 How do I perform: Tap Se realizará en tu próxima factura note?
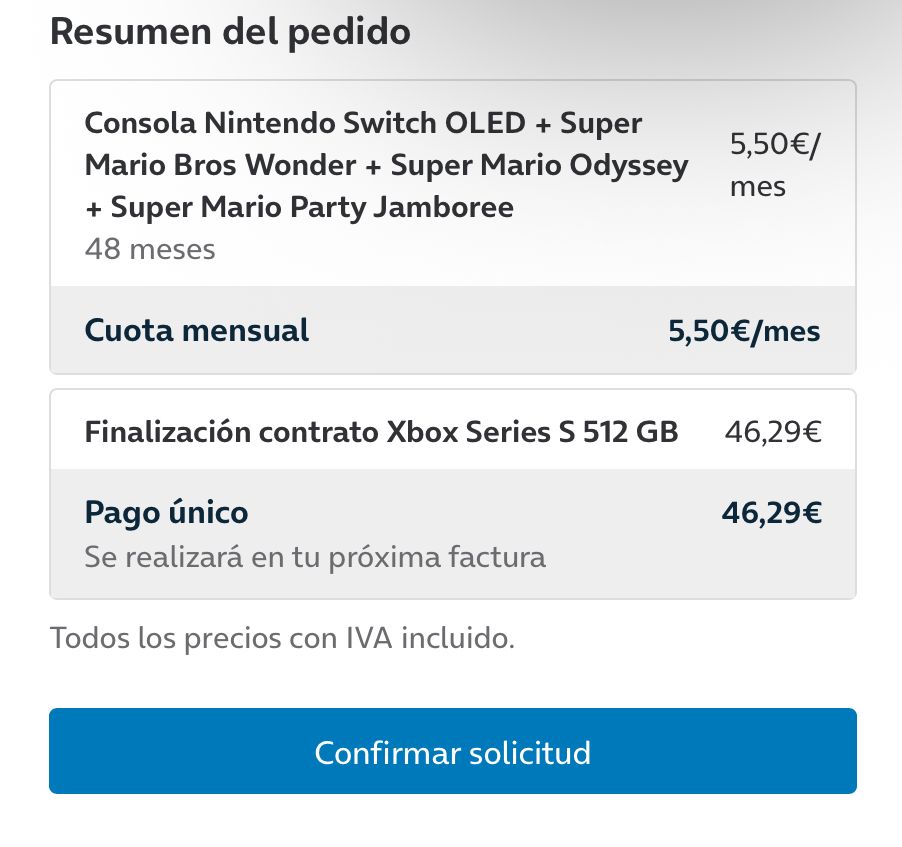[x=315, y=556]
